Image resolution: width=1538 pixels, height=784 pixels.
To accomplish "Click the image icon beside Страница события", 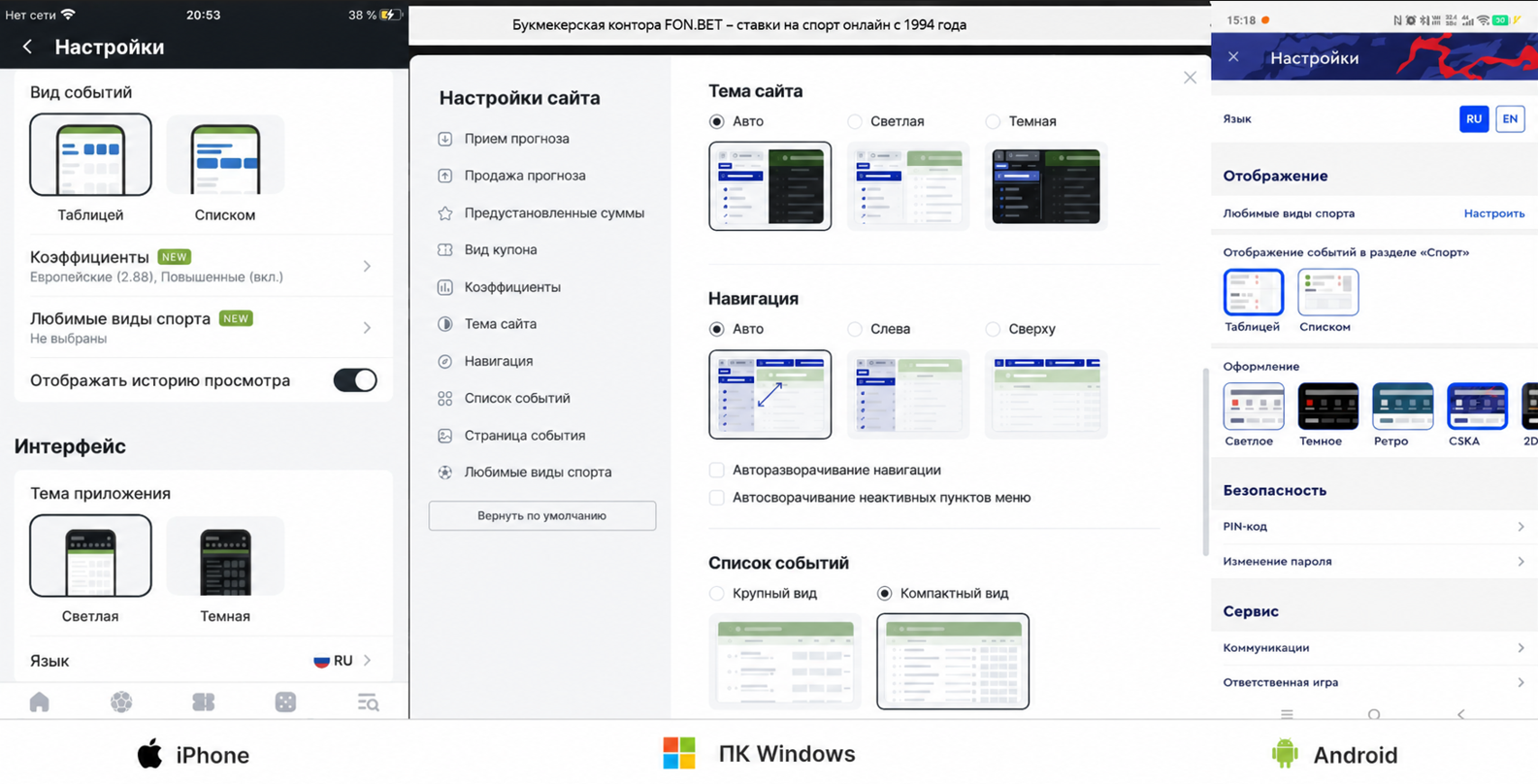I will 445,436.
